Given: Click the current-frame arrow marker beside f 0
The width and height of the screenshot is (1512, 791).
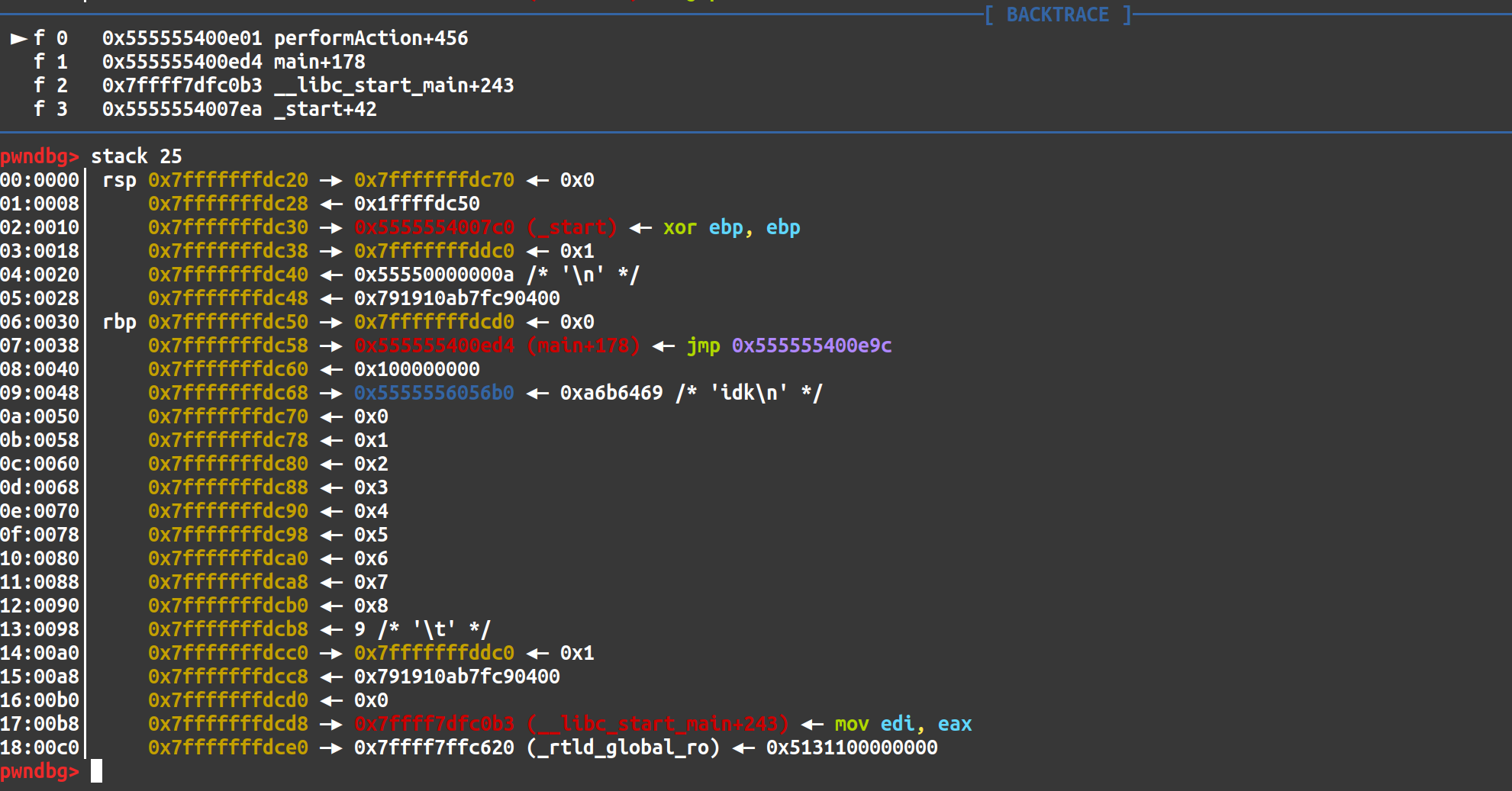Looking at the screenshot, I should [19, 38].
